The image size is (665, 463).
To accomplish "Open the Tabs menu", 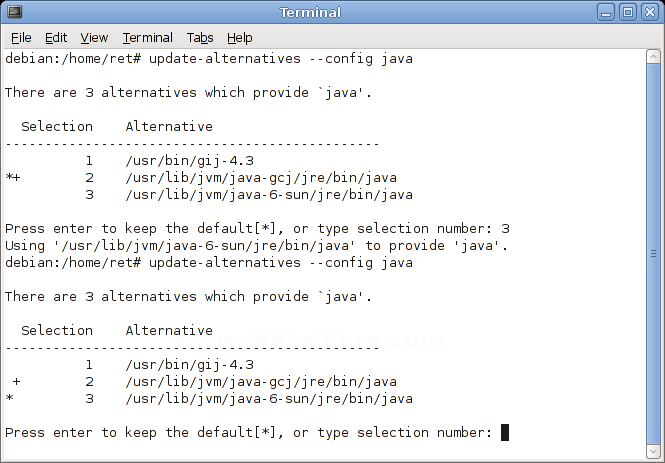I will click(x=200, y=37).
